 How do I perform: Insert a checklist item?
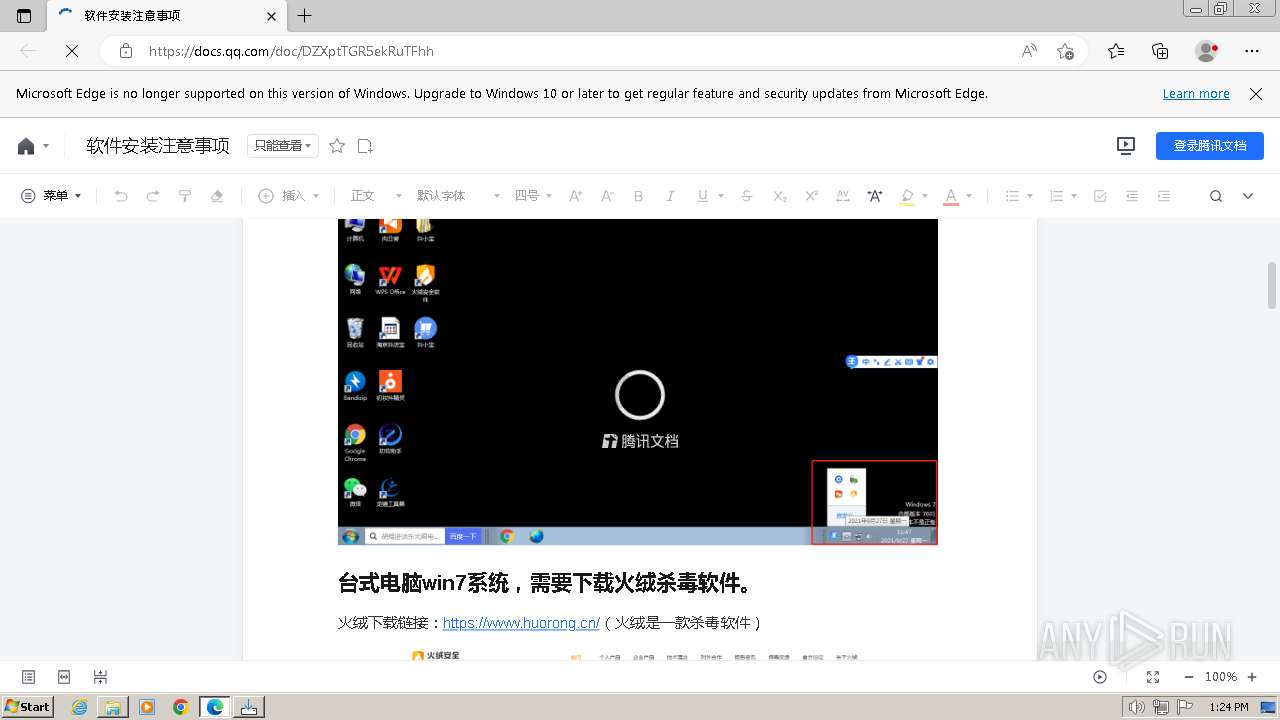[x=1100, y=196]
